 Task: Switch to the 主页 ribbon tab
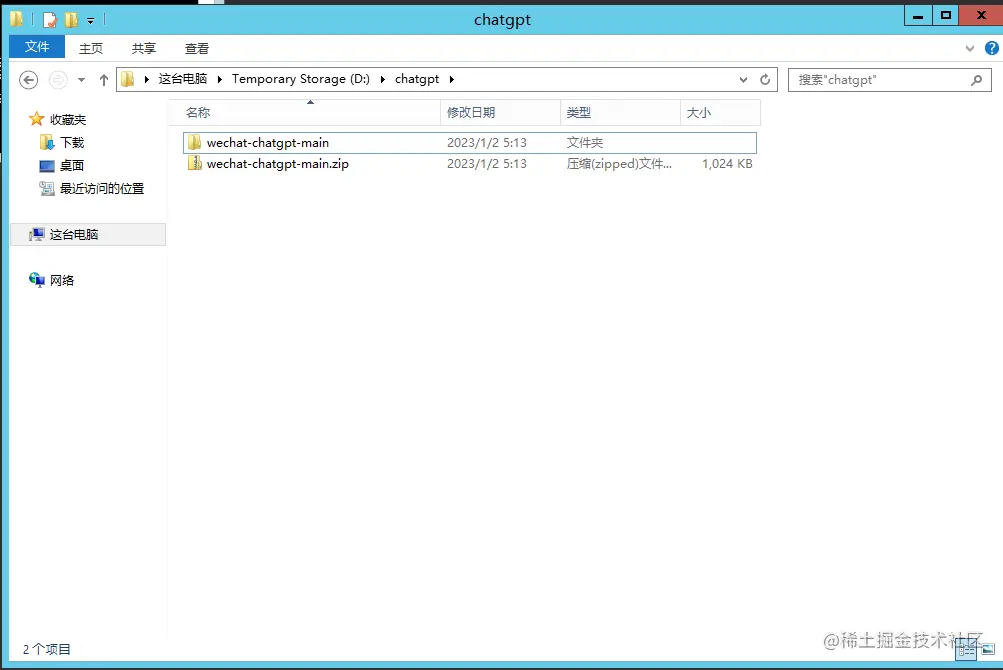pyautogui.click(x=91, y=48)
